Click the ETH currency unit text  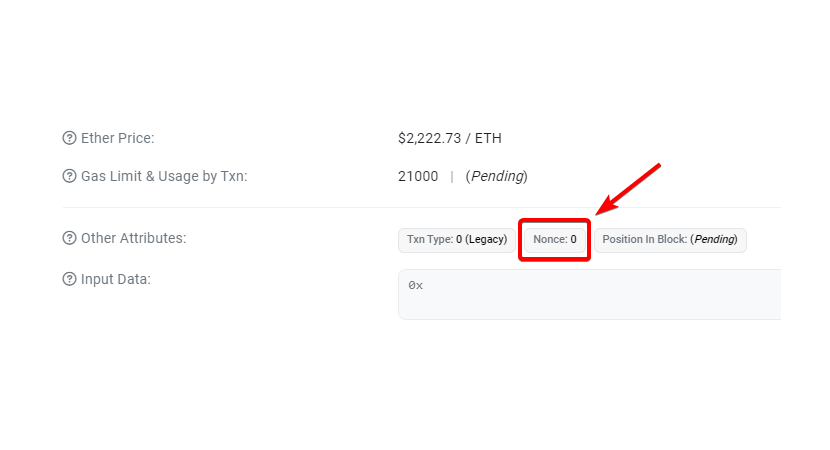488,138
